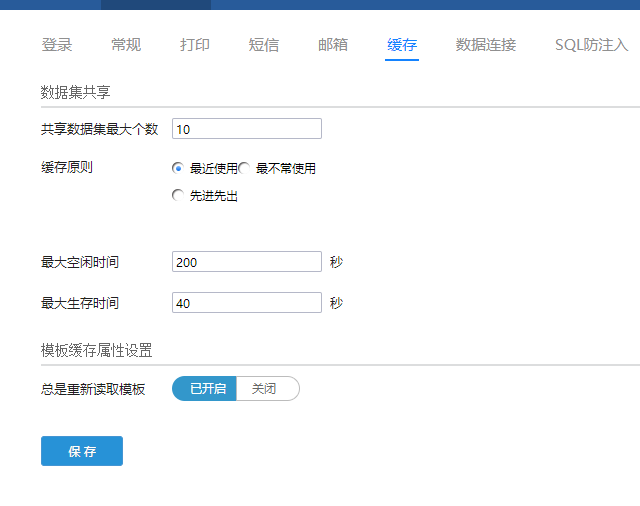Screen dimensions: 640x506
Task: Click the 最大生存时间 label
Action: tap(80, 303)
